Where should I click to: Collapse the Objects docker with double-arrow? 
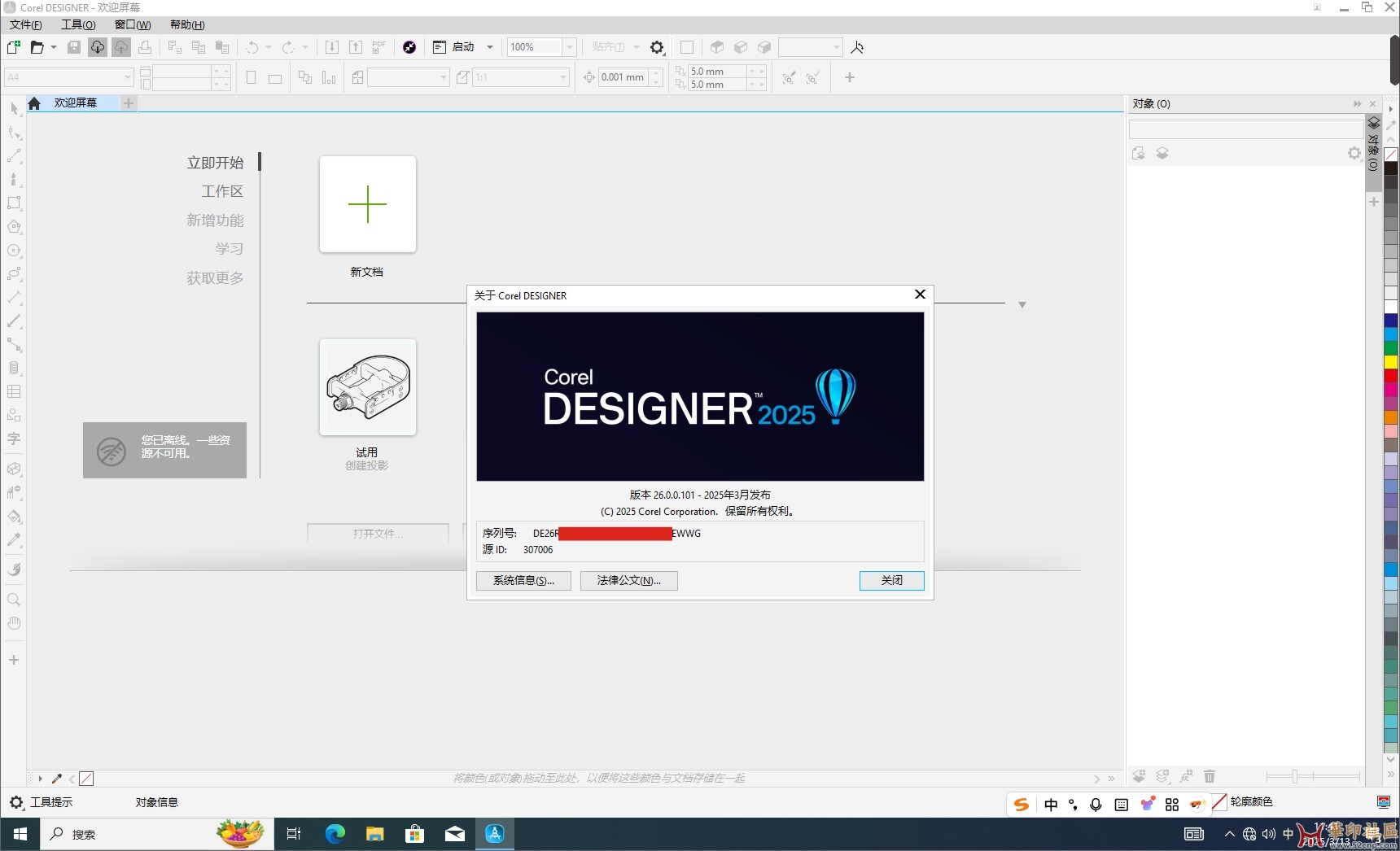coord(1358,103)
